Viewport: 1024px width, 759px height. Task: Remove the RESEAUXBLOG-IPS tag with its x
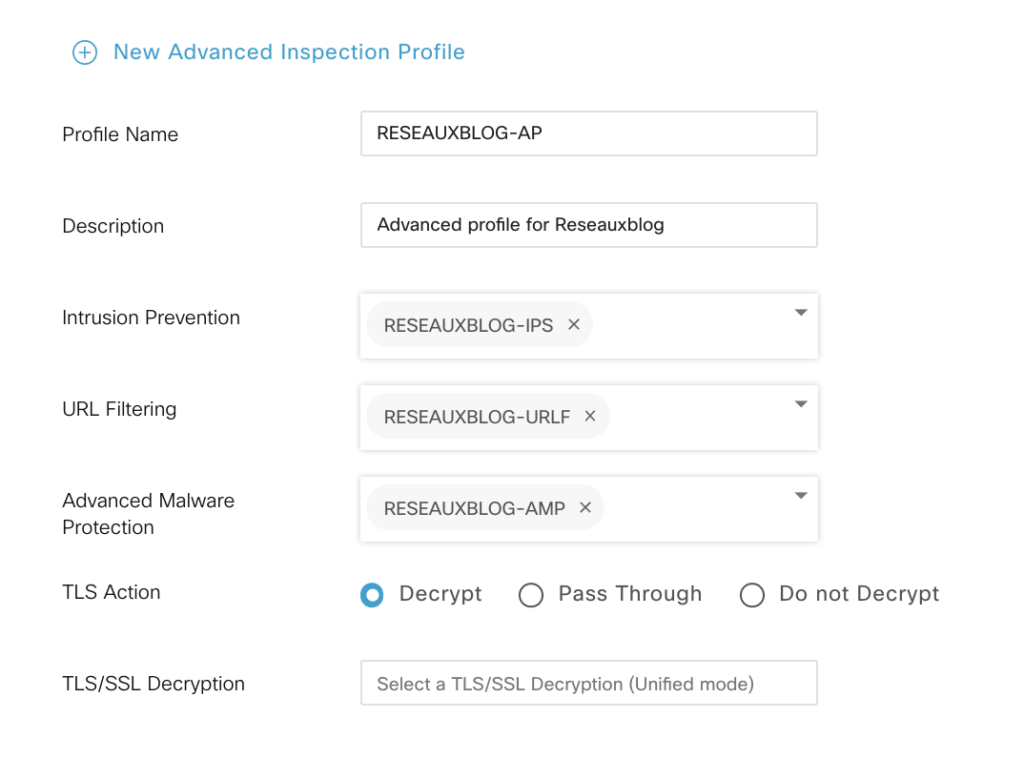pyautogui.click(x=574, y=325)
